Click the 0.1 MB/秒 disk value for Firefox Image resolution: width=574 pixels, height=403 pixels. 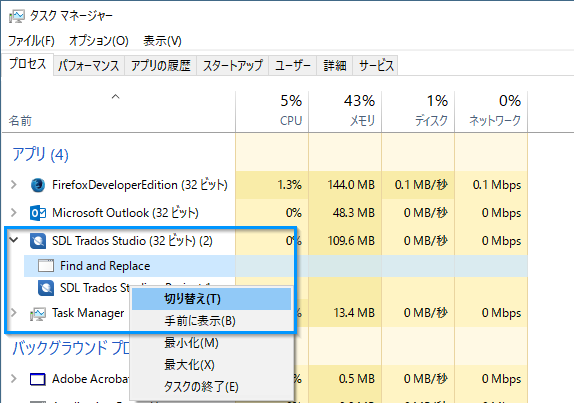tap(421, 185)
